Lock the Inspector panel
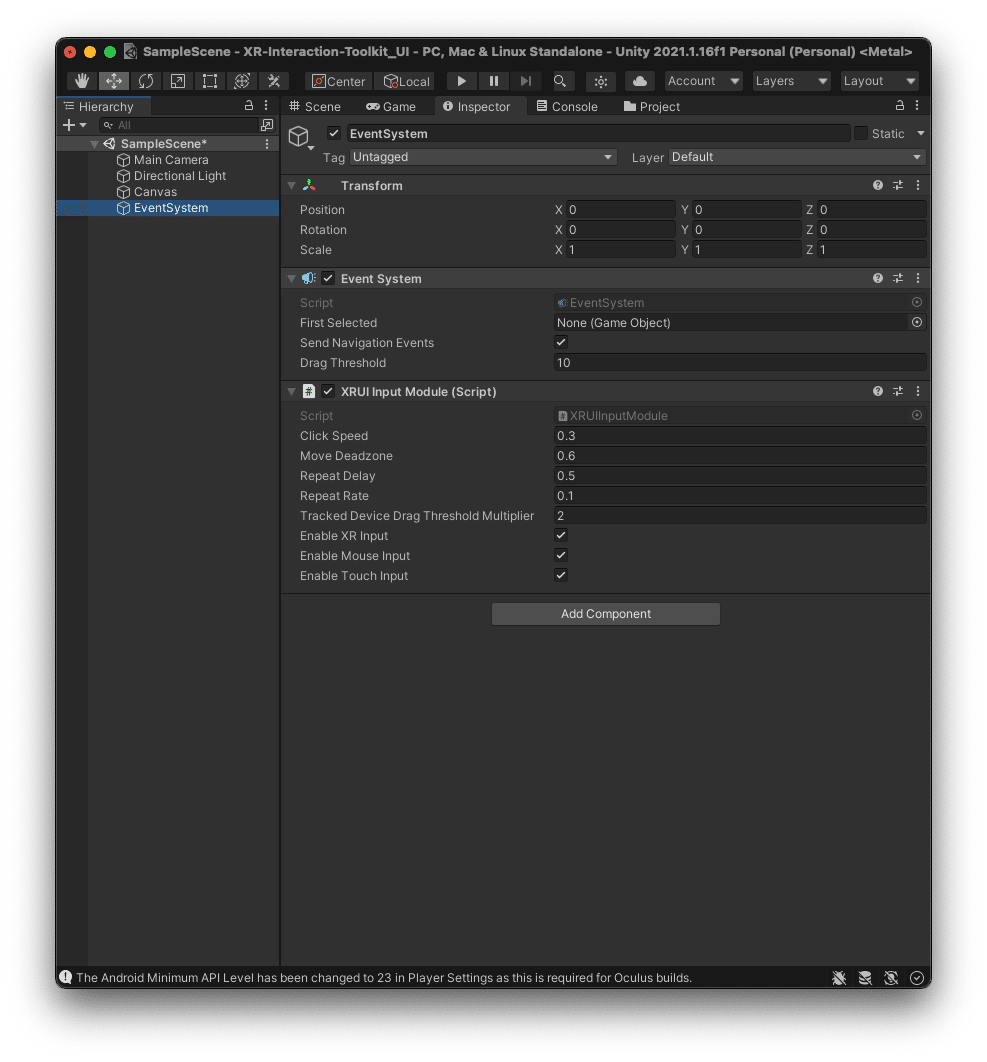The width and height of the screenshot is (987, 1062). [x=900, y=106]
